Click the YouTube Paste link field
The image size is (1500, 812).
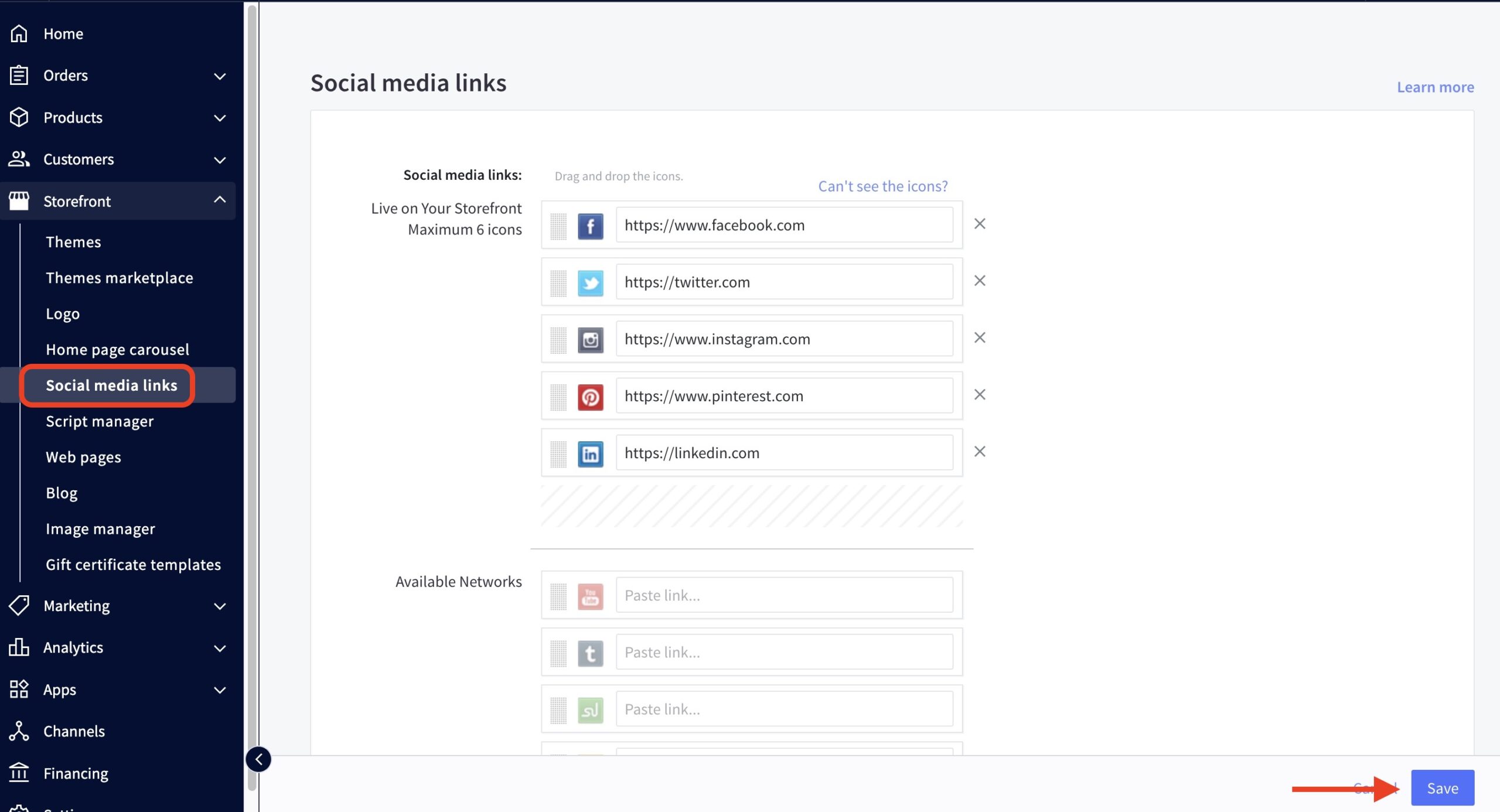pyautogui.click(x=784, y=595)
